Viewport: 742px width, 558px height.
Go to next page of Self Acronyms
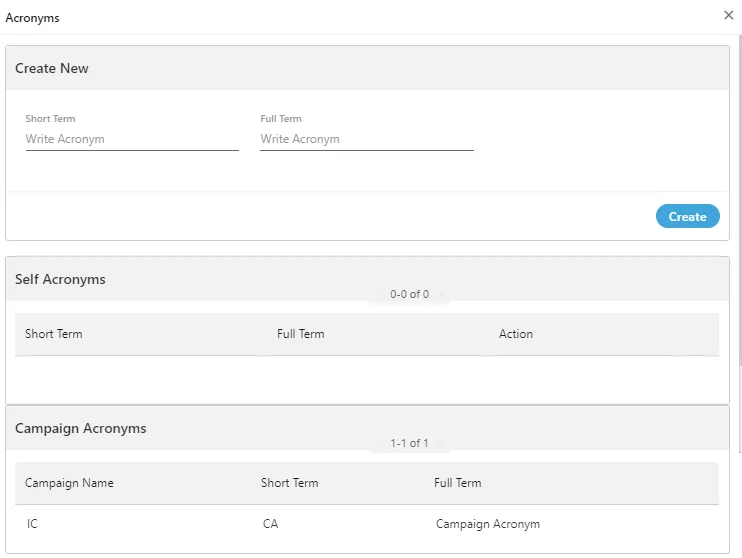tap(442, 294)
